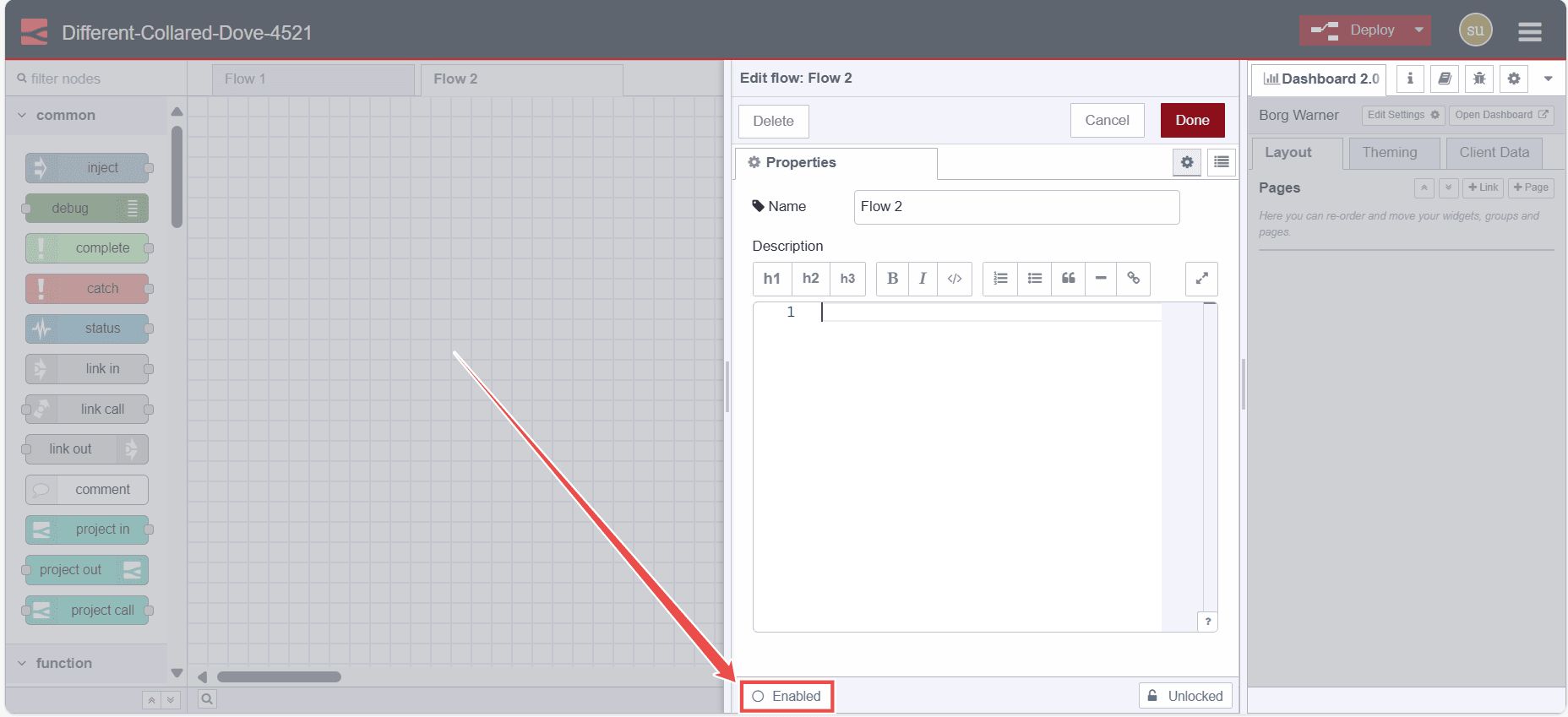Insert horizontal rule in description

1101,279
